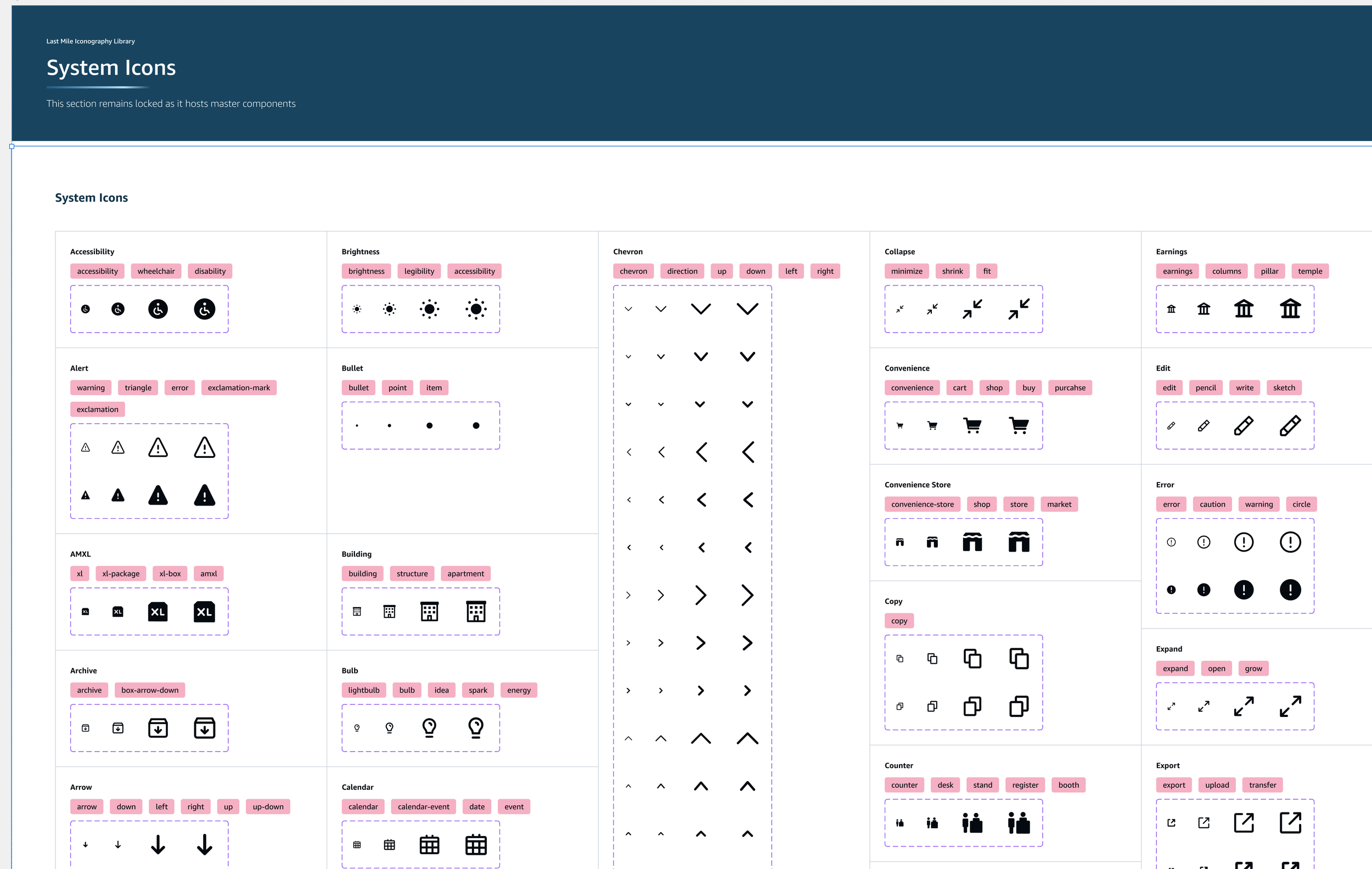Click the largest XL package icon

pos(205,612)
